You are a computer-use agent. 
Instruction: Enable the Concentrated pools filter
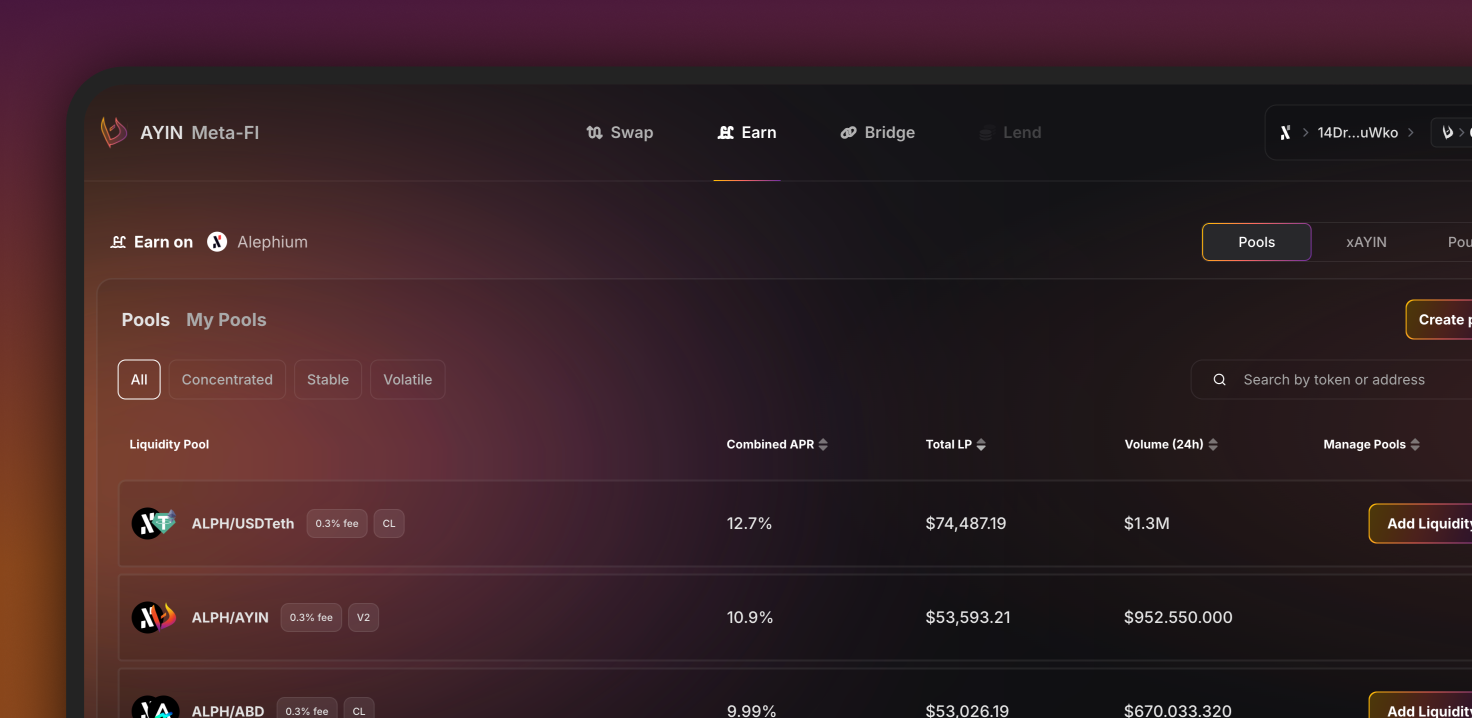pyautogui.click(x=227, y=380)
